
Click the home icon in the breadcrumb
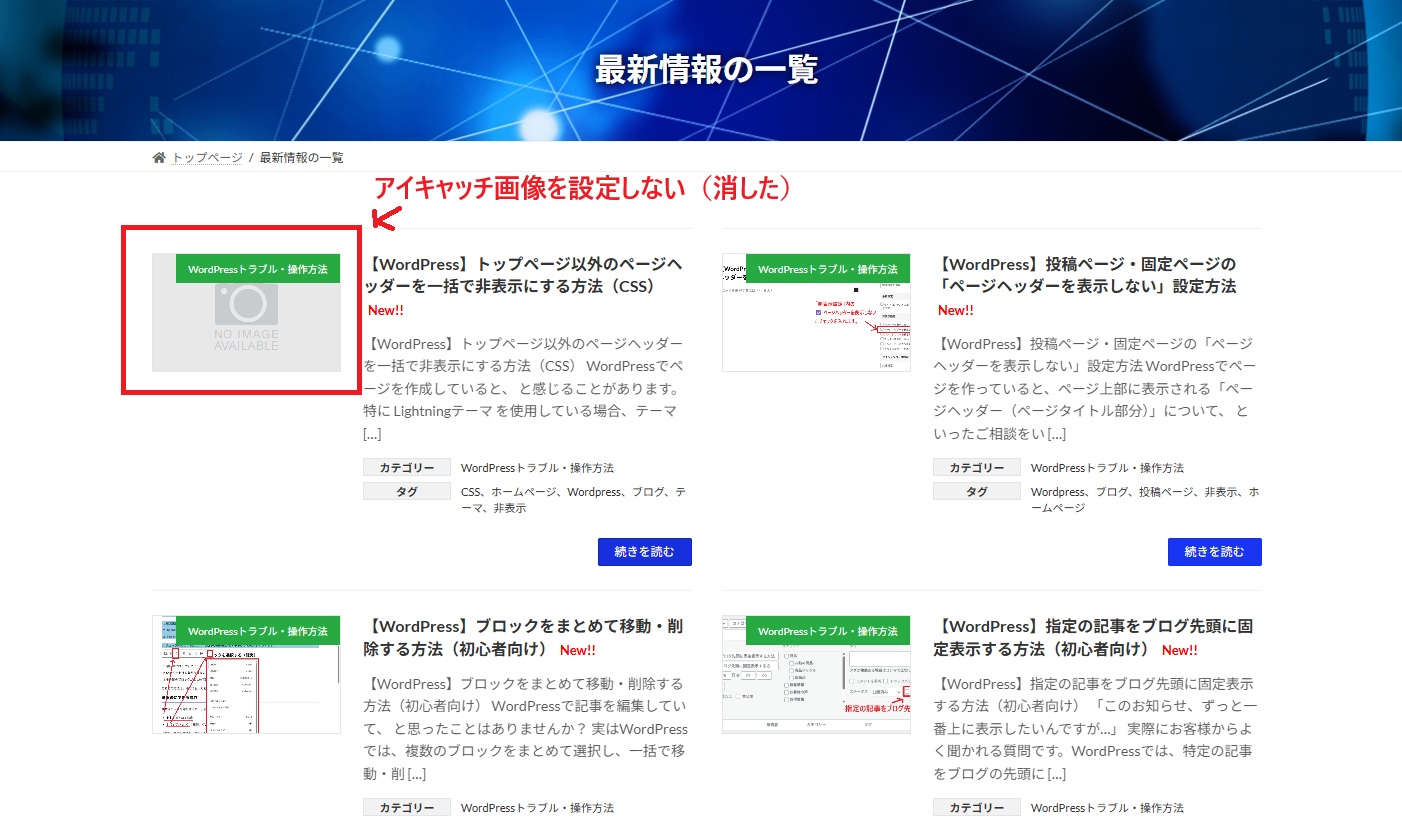point(159,156)
